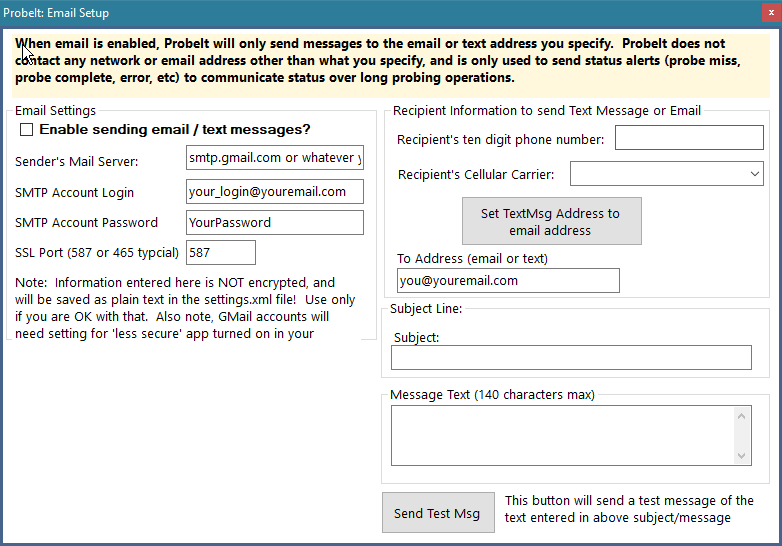The height and width of the screenshot is (546, 782).
Task: Click the 'SMTP Account Login' label
Action: [74, 192]
